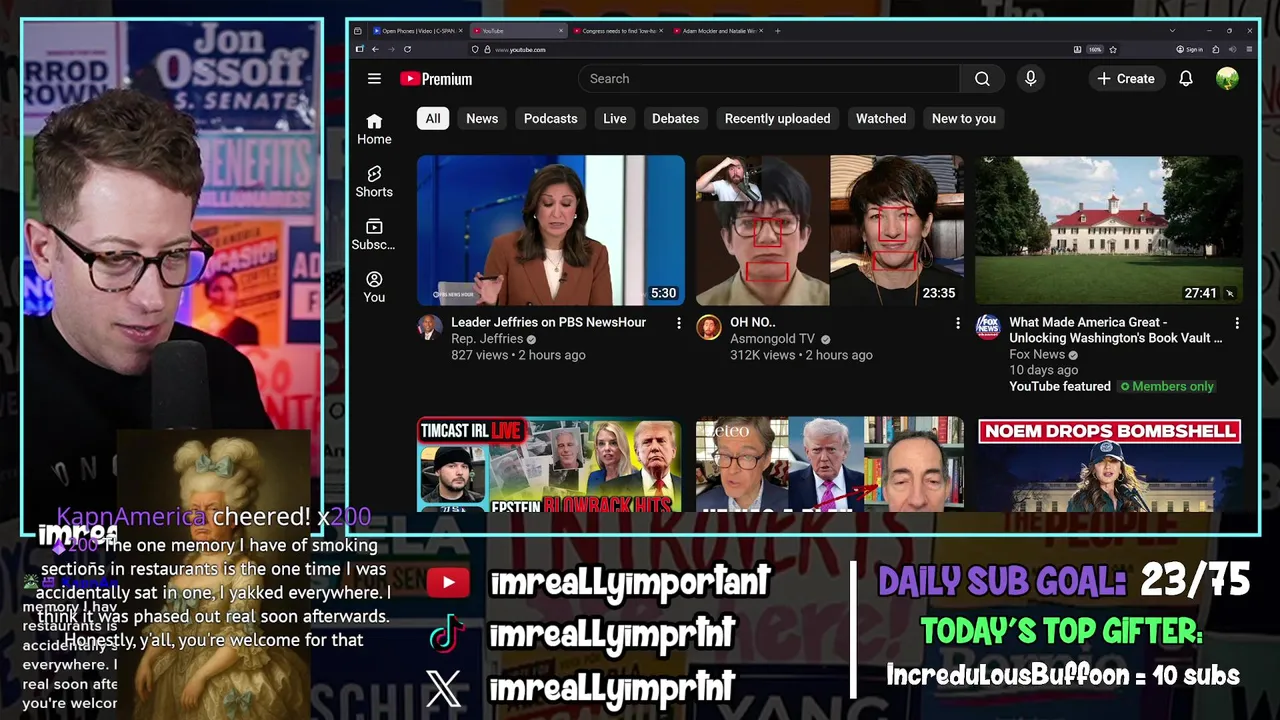Select the Podcasts filter chip
The height and width of the screenshot is (720, 1280).
coord(551,118)
